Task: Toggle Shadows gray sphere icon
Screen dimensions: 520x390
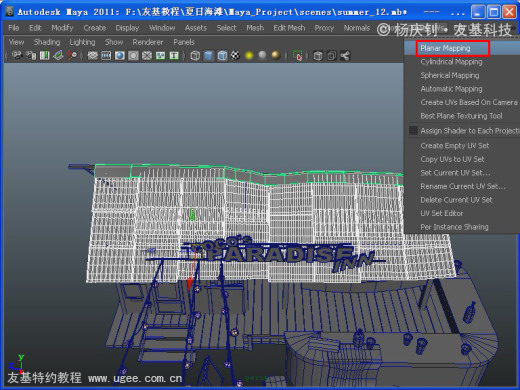Action: coord(263,55)
